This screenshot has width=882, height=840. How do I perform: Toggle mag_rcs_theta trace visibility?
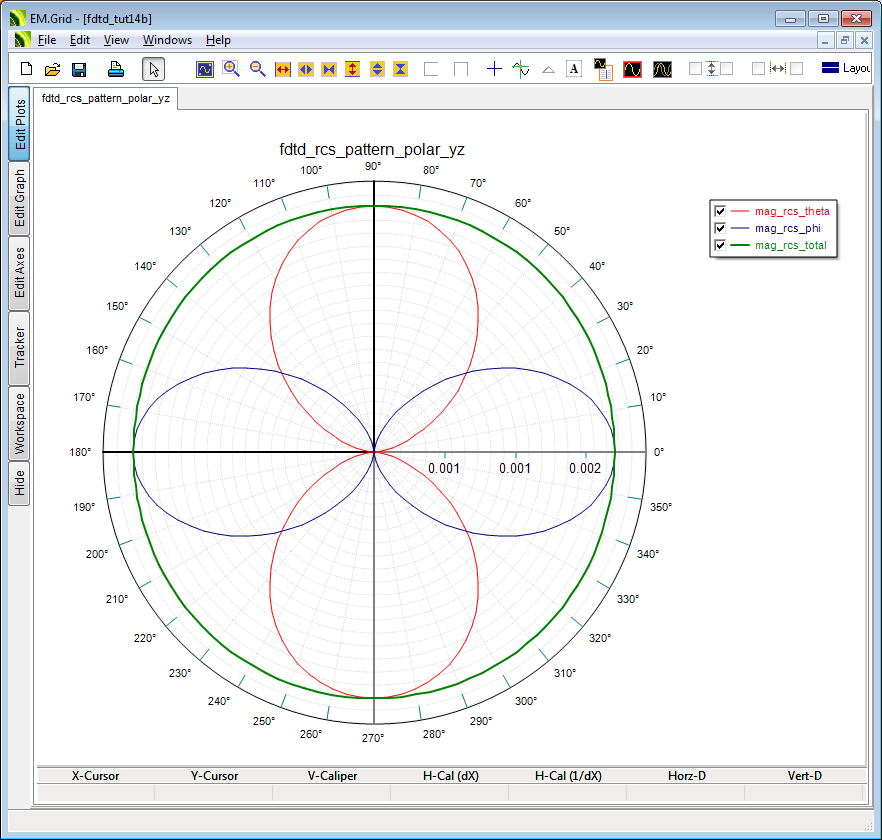(x=719, y=211)
